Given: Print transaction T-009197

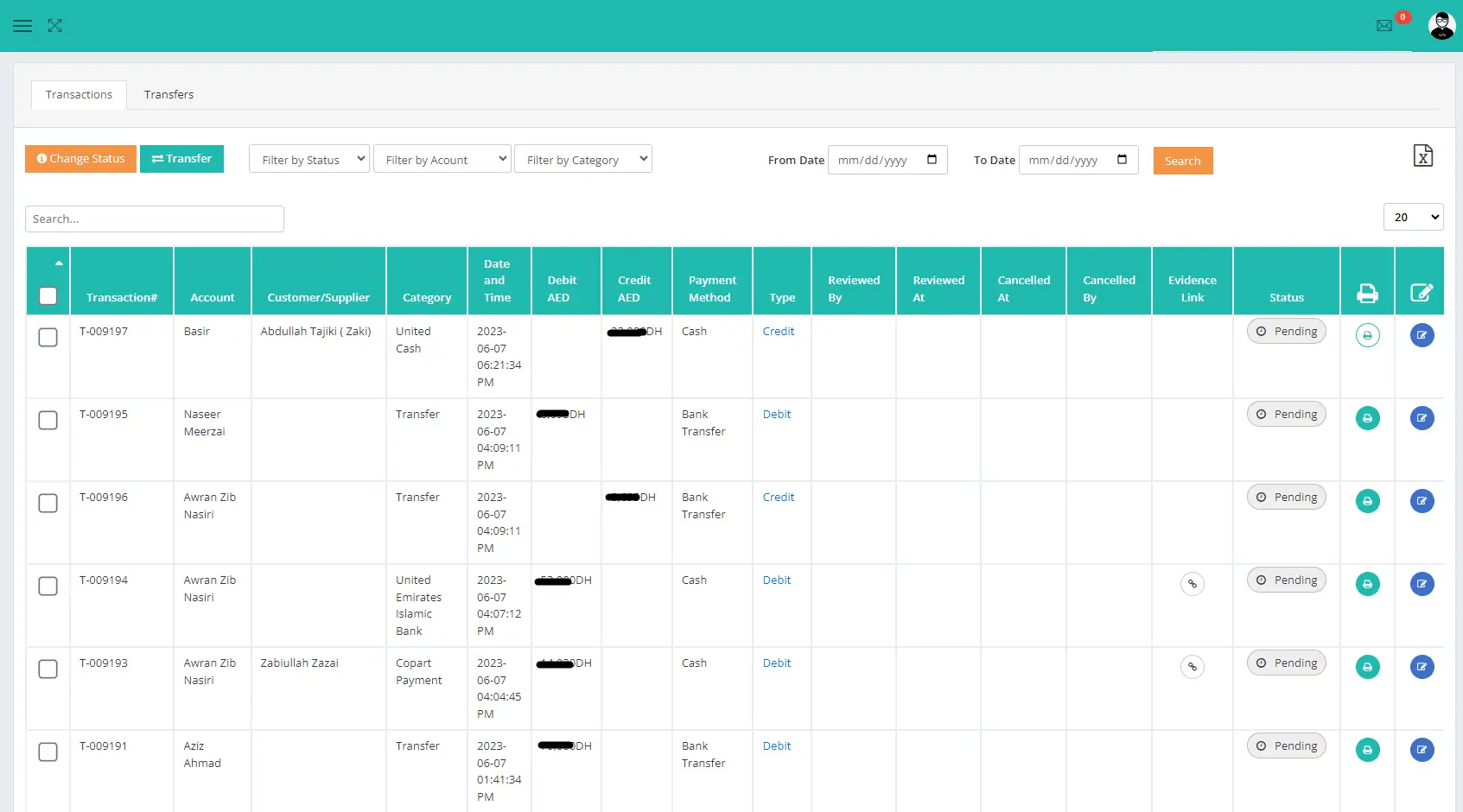Looking at the screenshot, I should point(1367,335).
